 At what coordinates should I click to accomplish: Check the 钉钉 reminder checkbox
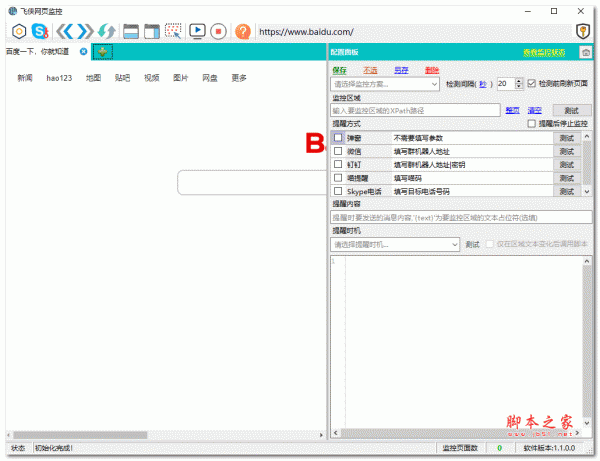click(338, 165)
